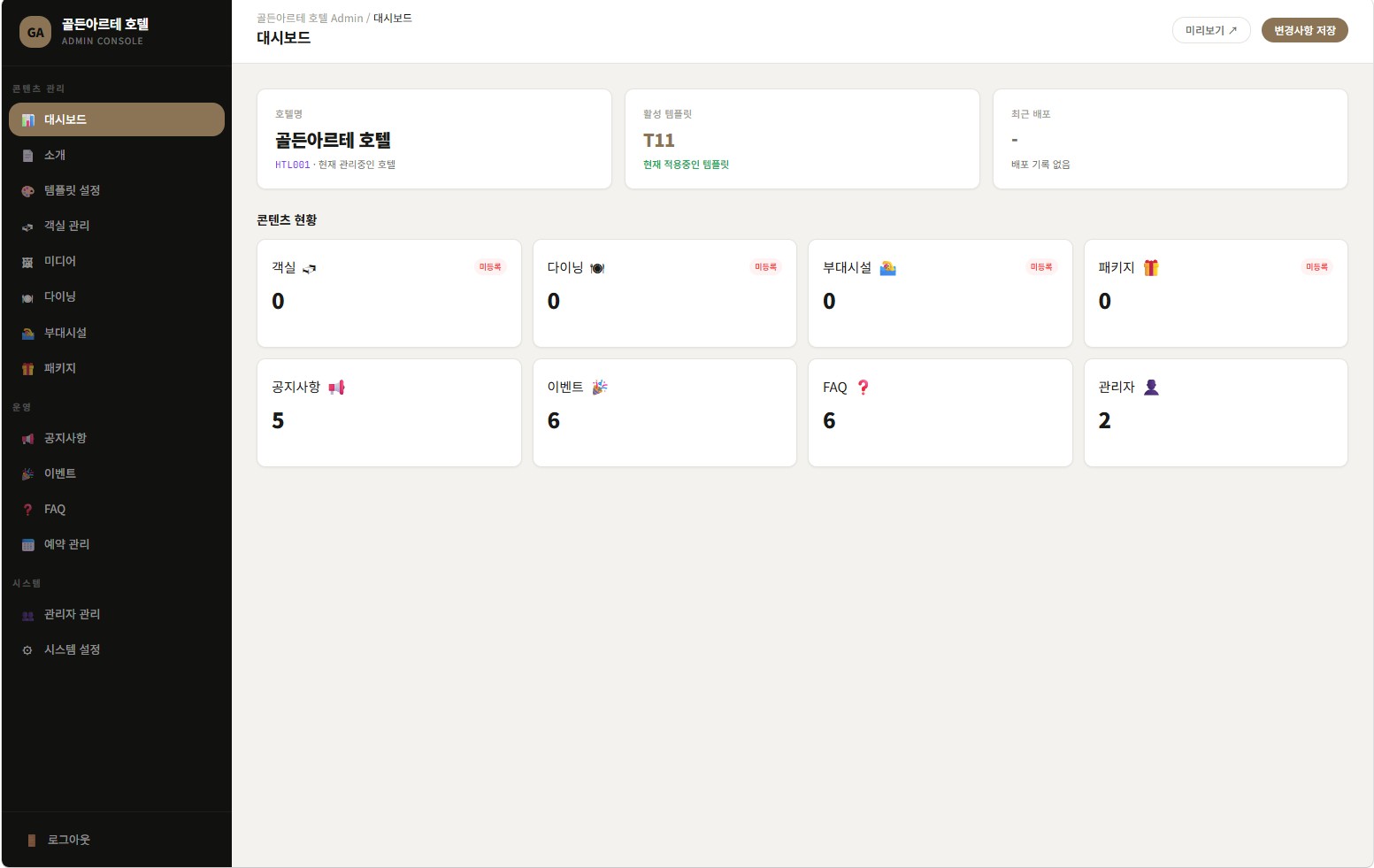Click the 관리자 관리 people icon

coord(27,615)
